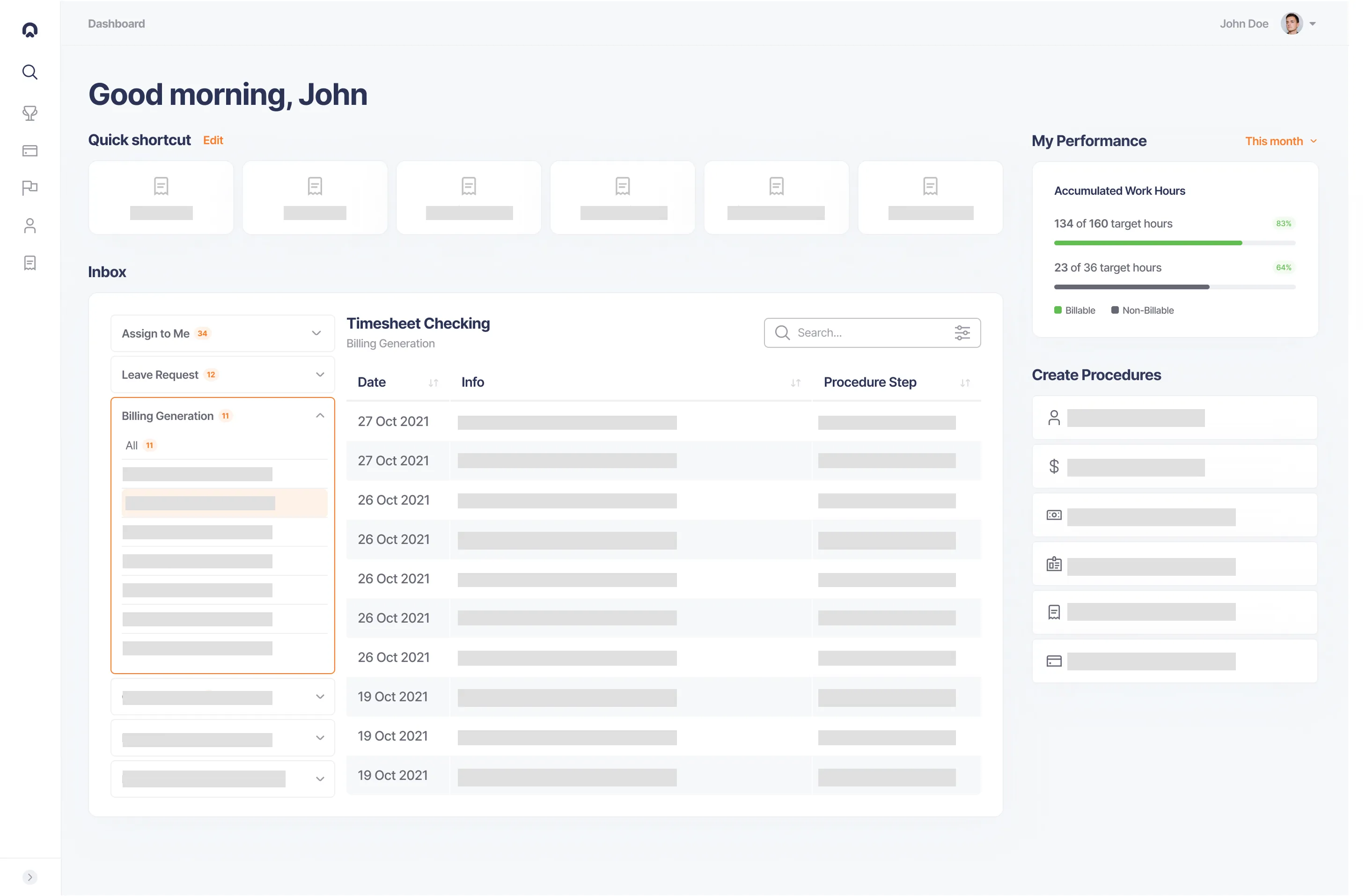Select the highlighted item in Billing Generation list
This screenshot has width=1366, height=896.
click(x=224, y=503)
